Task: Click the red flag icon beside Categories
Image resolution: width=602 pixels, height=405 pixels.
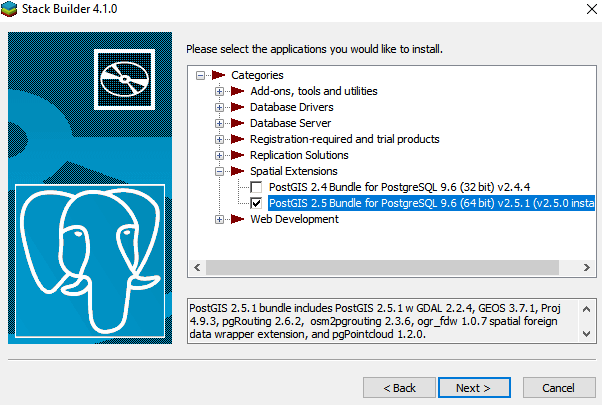Action: 218,75
